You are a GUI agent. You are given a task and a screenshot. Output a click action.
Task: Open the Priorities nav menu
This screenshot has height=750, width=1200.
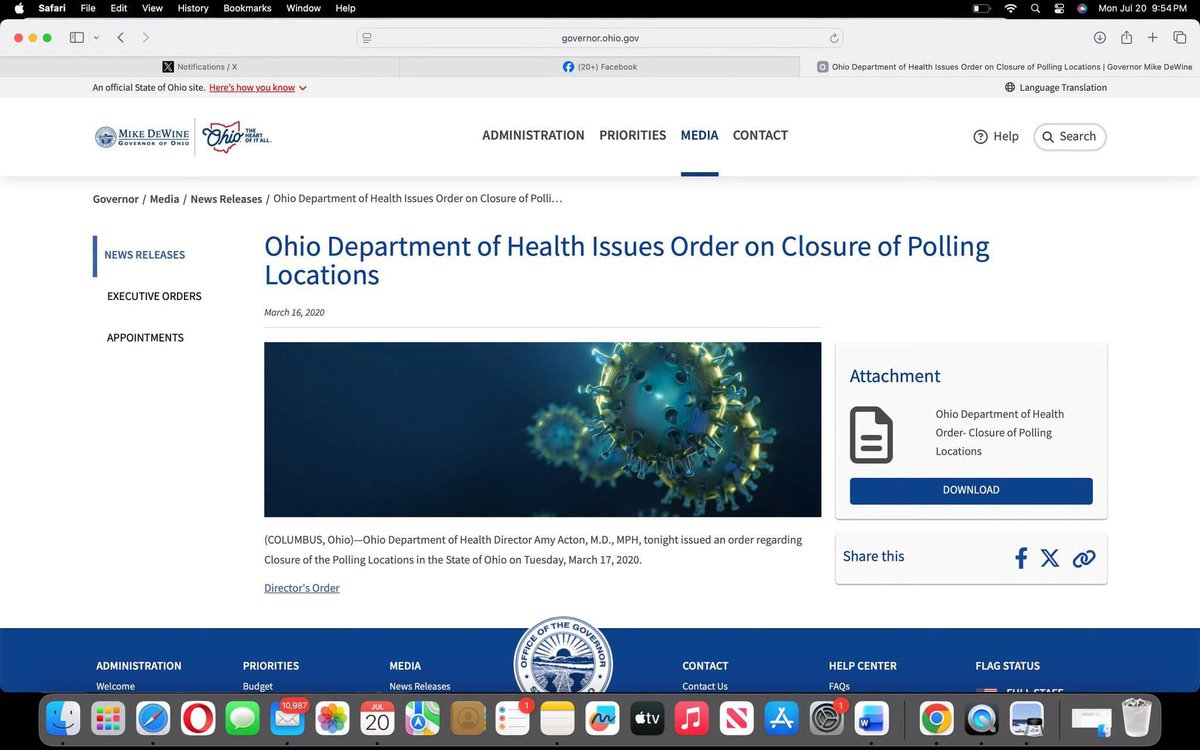point(633,136)
